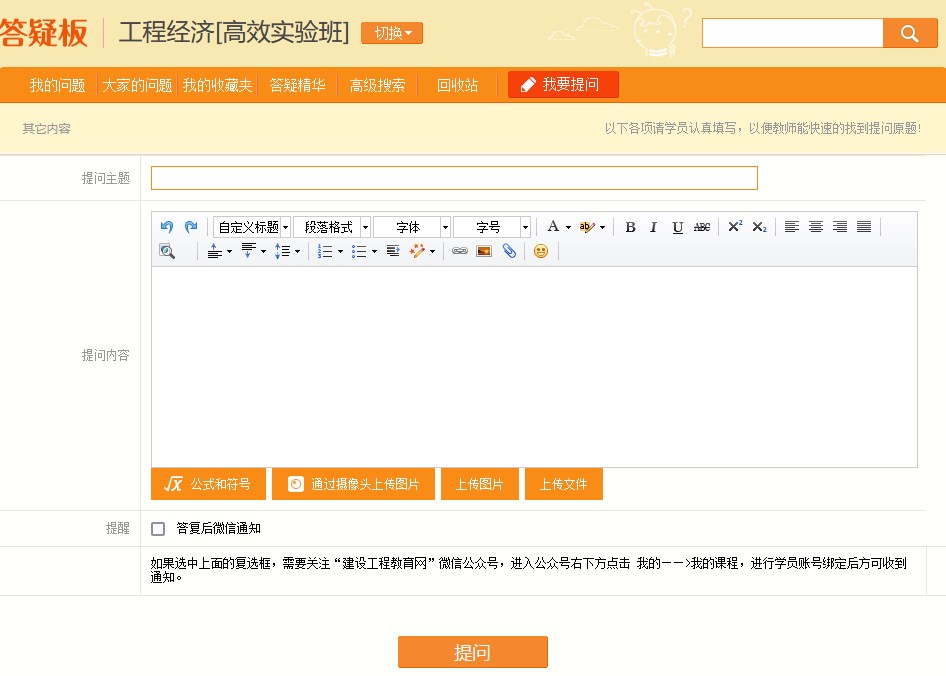Apply bold formatting to question text

point(630,227)
